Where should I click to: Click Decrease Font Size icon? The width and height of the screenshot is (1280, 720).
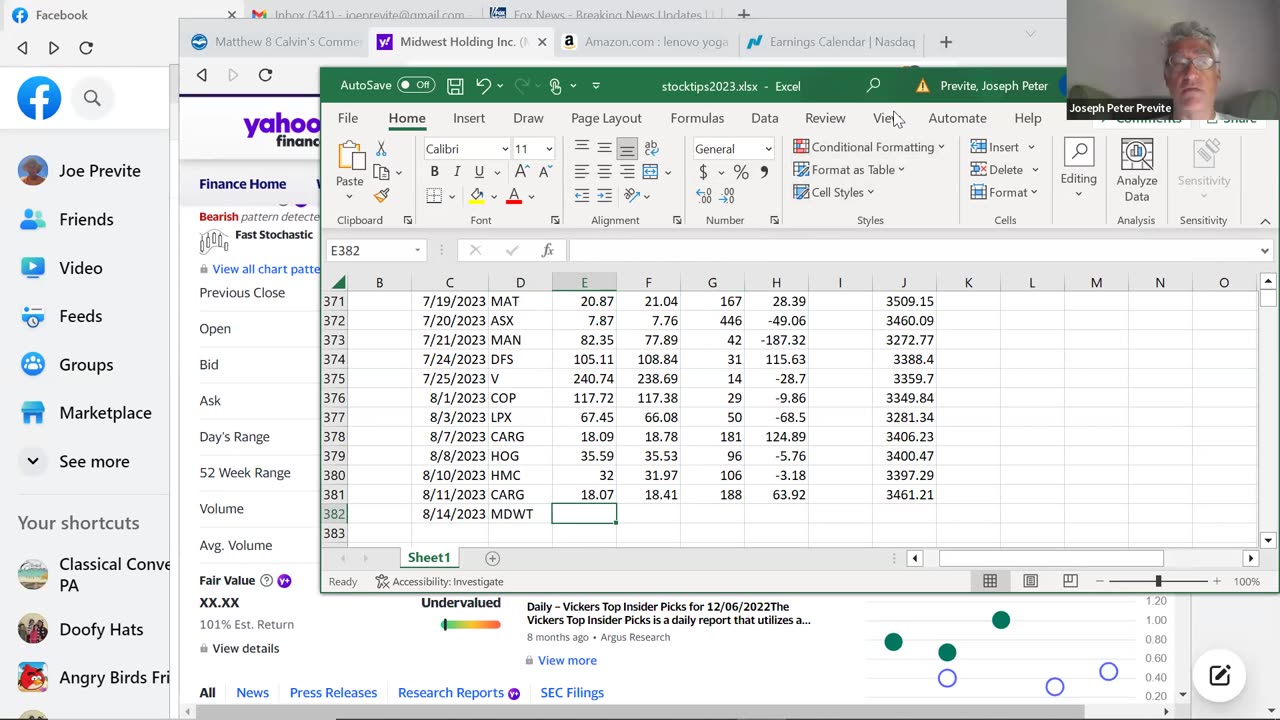544,172
